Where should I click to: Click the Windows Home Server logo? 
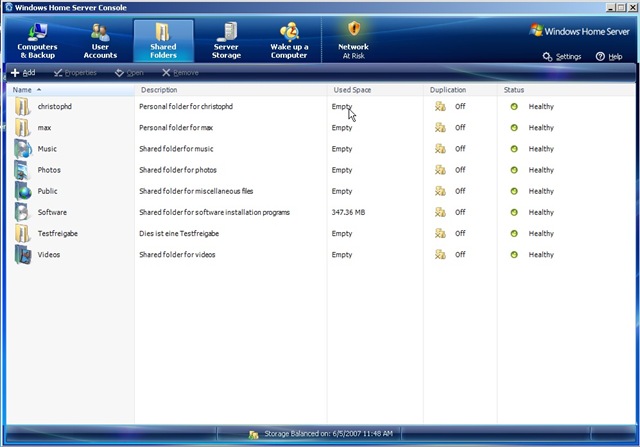580,31
